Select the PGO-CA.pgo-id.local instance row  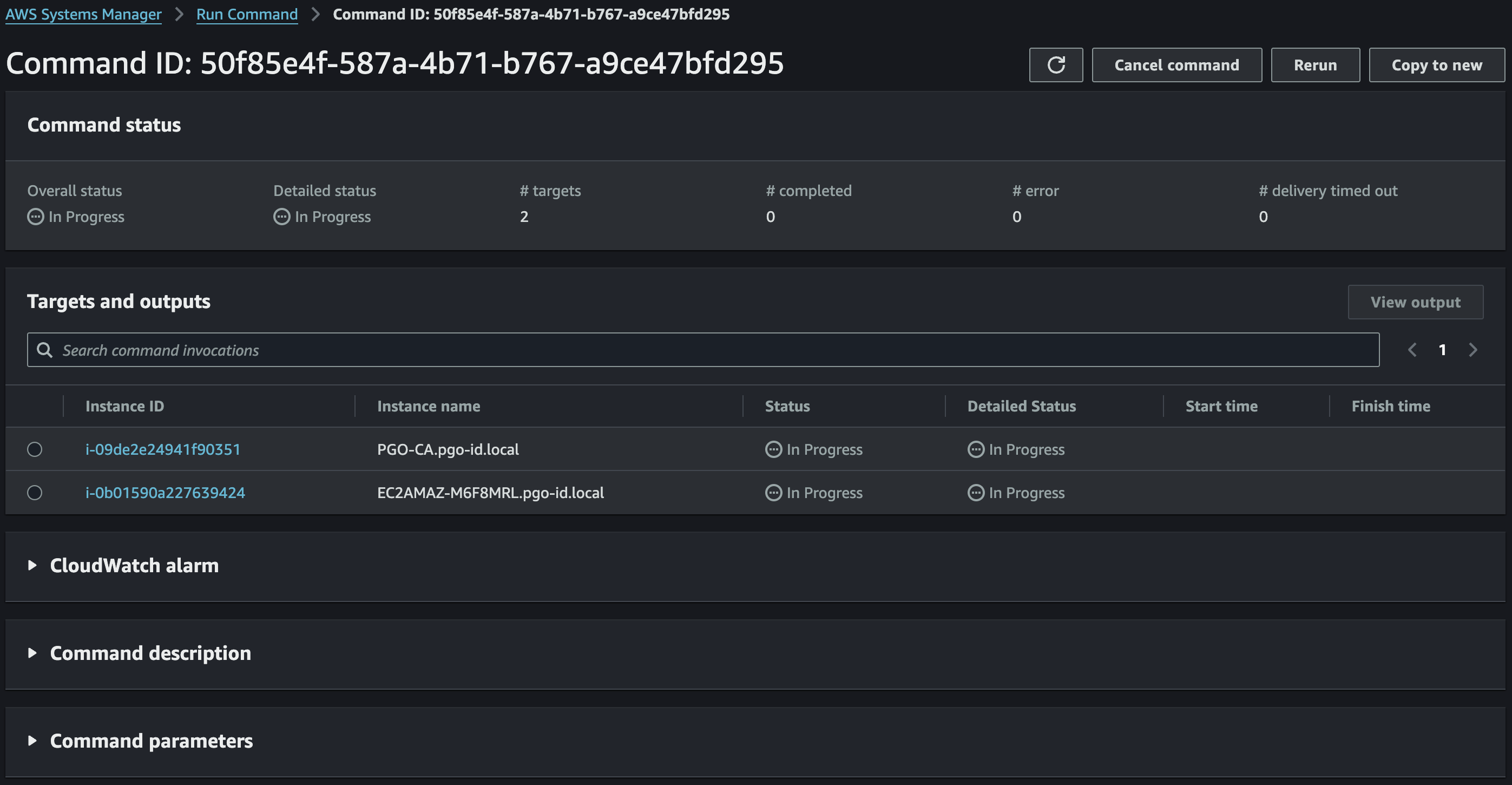pyautogui.click(x=448, y=449)
